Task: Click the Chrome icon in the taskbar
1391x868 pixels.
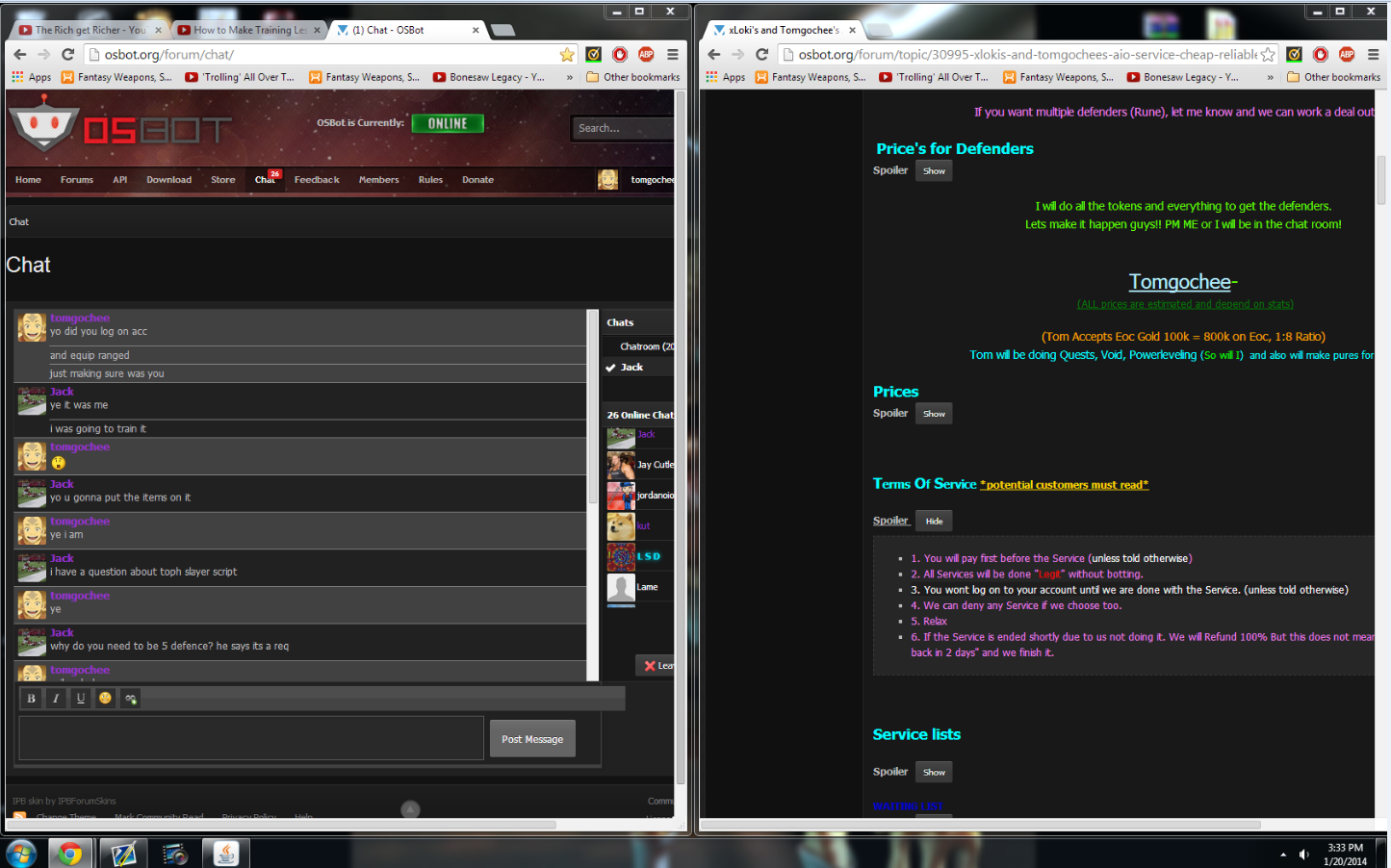Action: [69, 853]
